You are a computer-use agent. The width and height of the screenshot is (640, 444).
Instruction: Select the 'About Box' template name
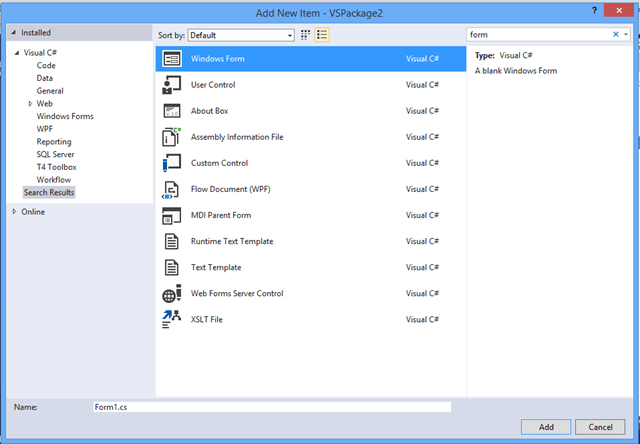pos(209,111)
